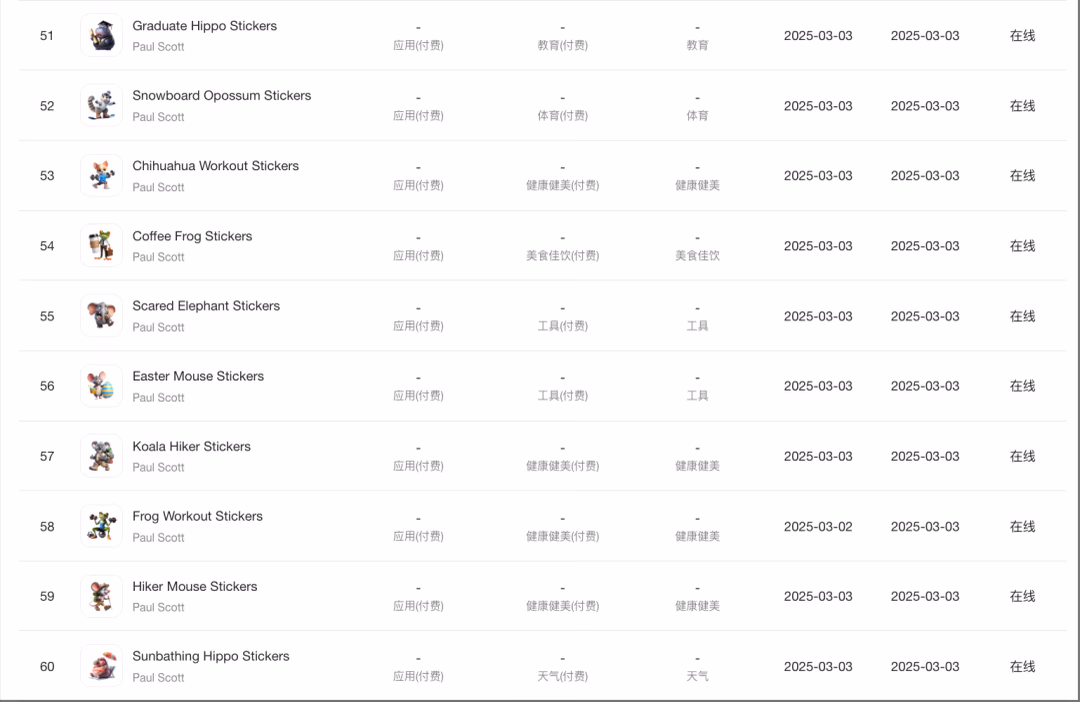Image resolution: width=1080 pixels, height=702 pixels.
Task: Click Paul Scott under Snowboard Opossum Stickers
Action: click(x=158, y=117)
